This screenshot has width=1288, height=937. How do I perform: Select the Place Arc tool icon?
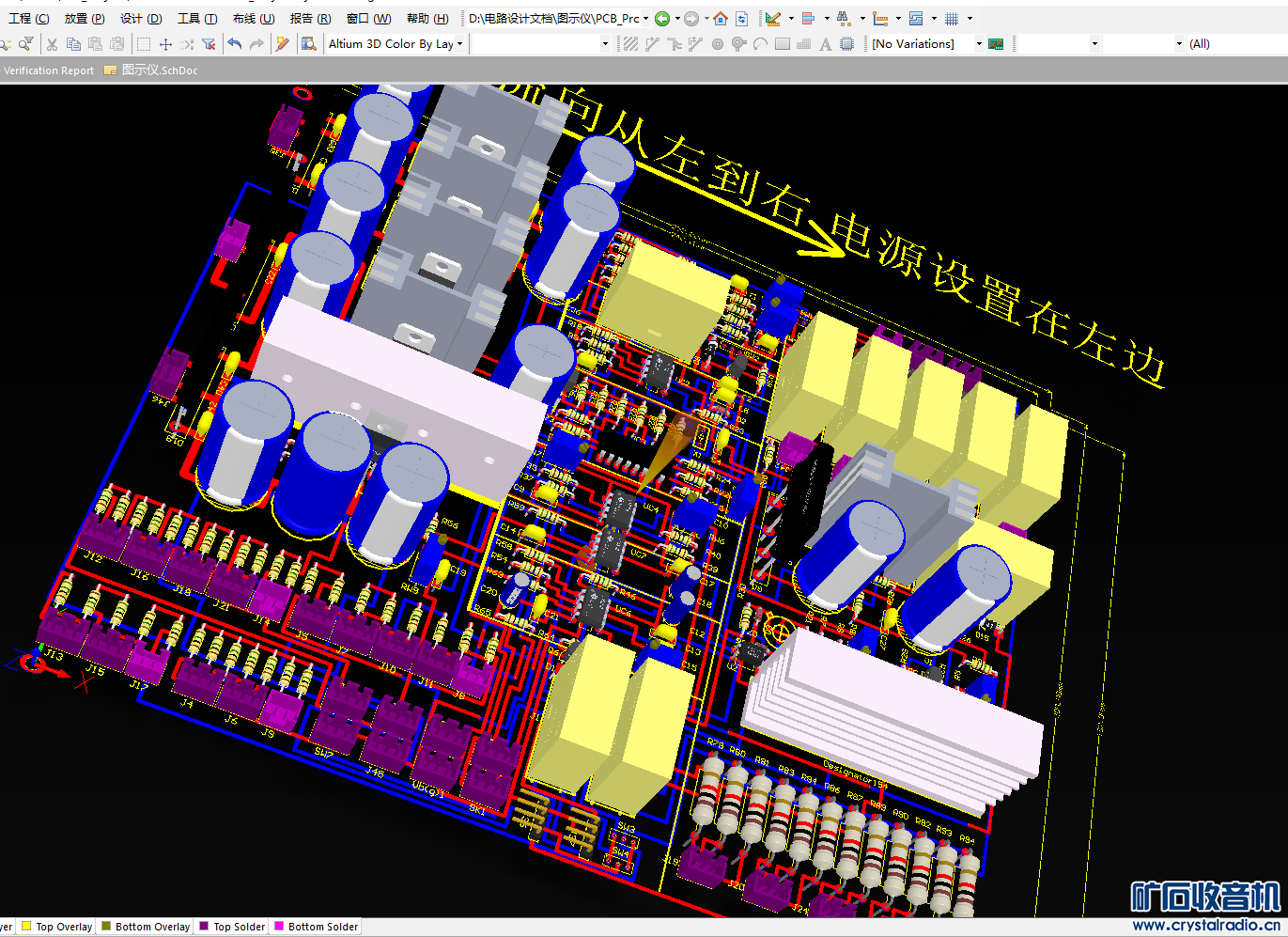coord(761,44)
